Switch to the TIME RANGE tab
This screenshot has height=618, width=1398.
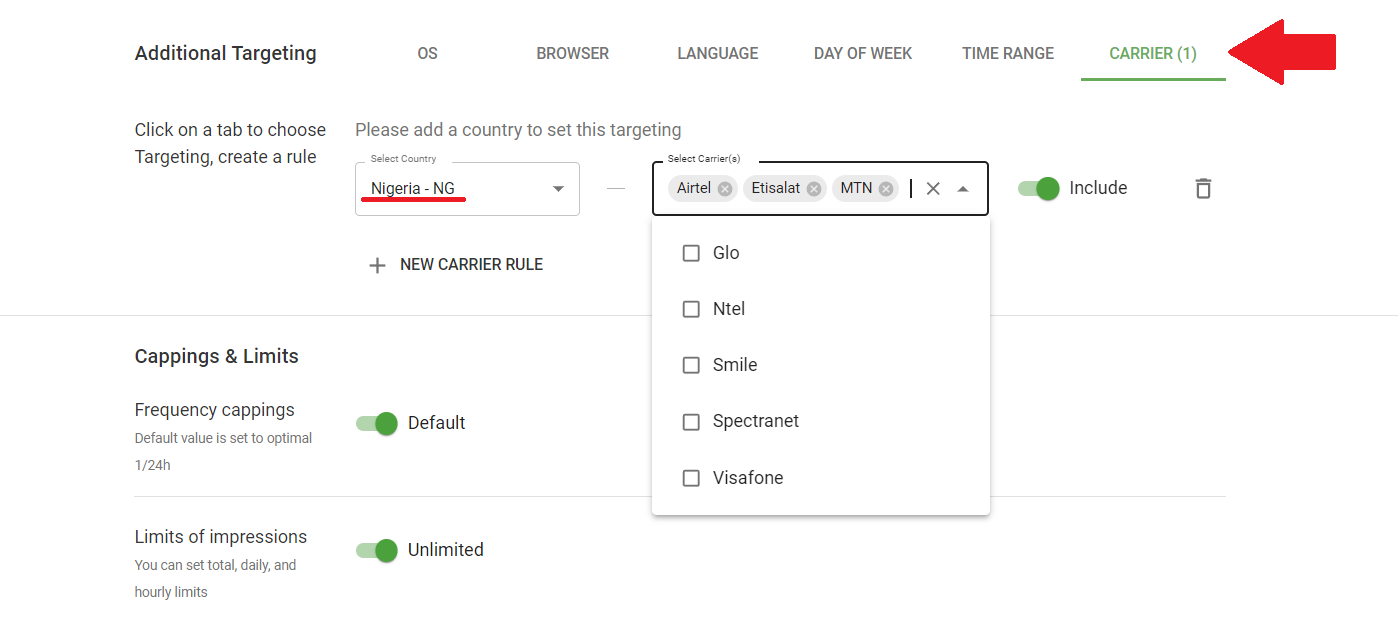1007,53
